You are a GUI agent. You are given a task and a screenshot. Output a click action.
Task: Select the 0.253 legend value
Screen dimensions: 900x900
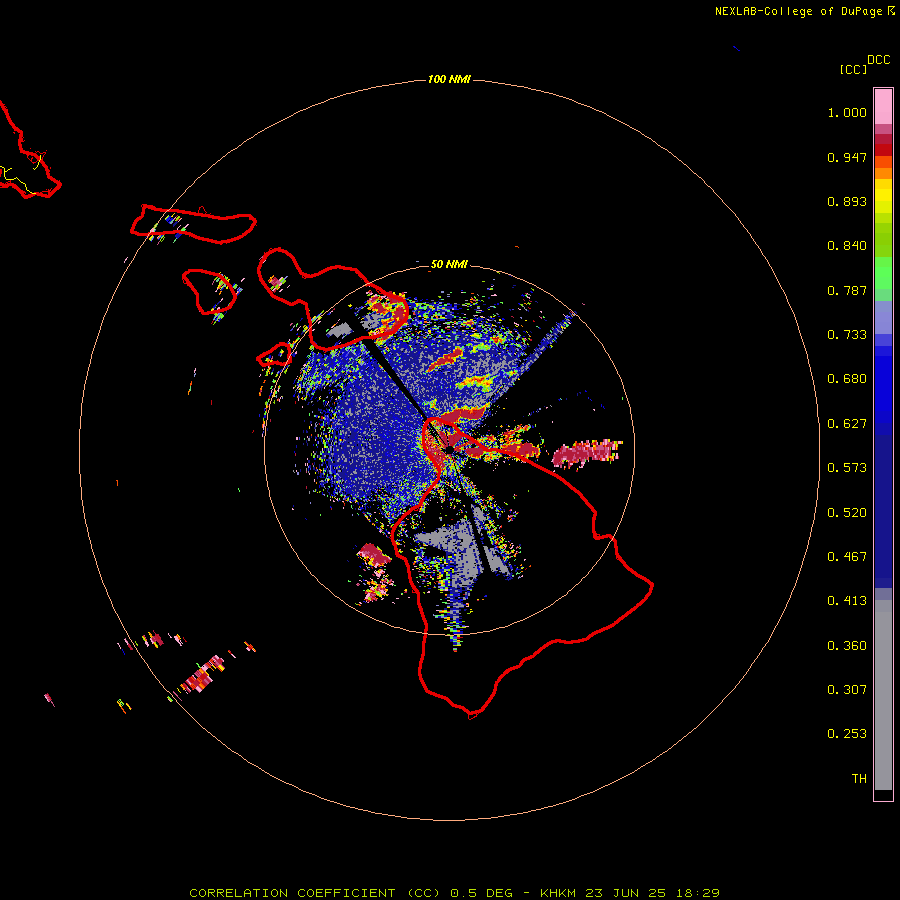[x=847, y=734]
